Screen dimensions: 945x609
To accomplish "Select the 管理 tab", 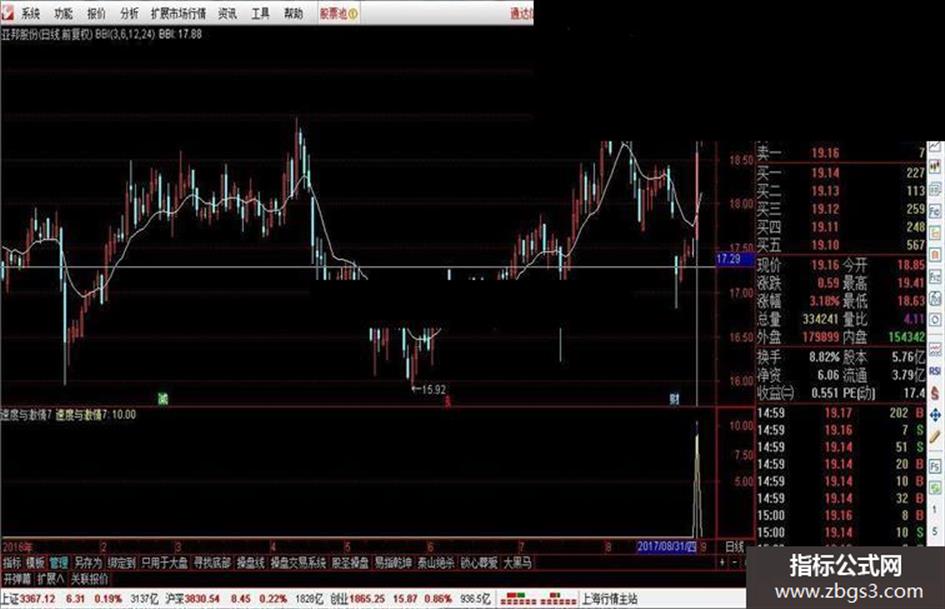I will click(58, 563).
